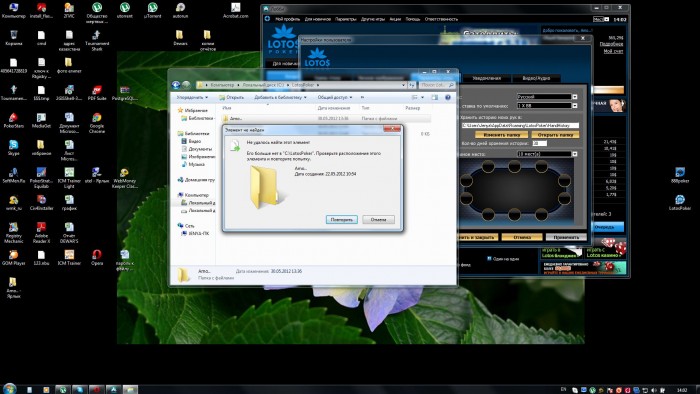The image size is (700, 394).
Task: Open 'Параметры' menu in Lotos lobby
Action: coord(346,19)
